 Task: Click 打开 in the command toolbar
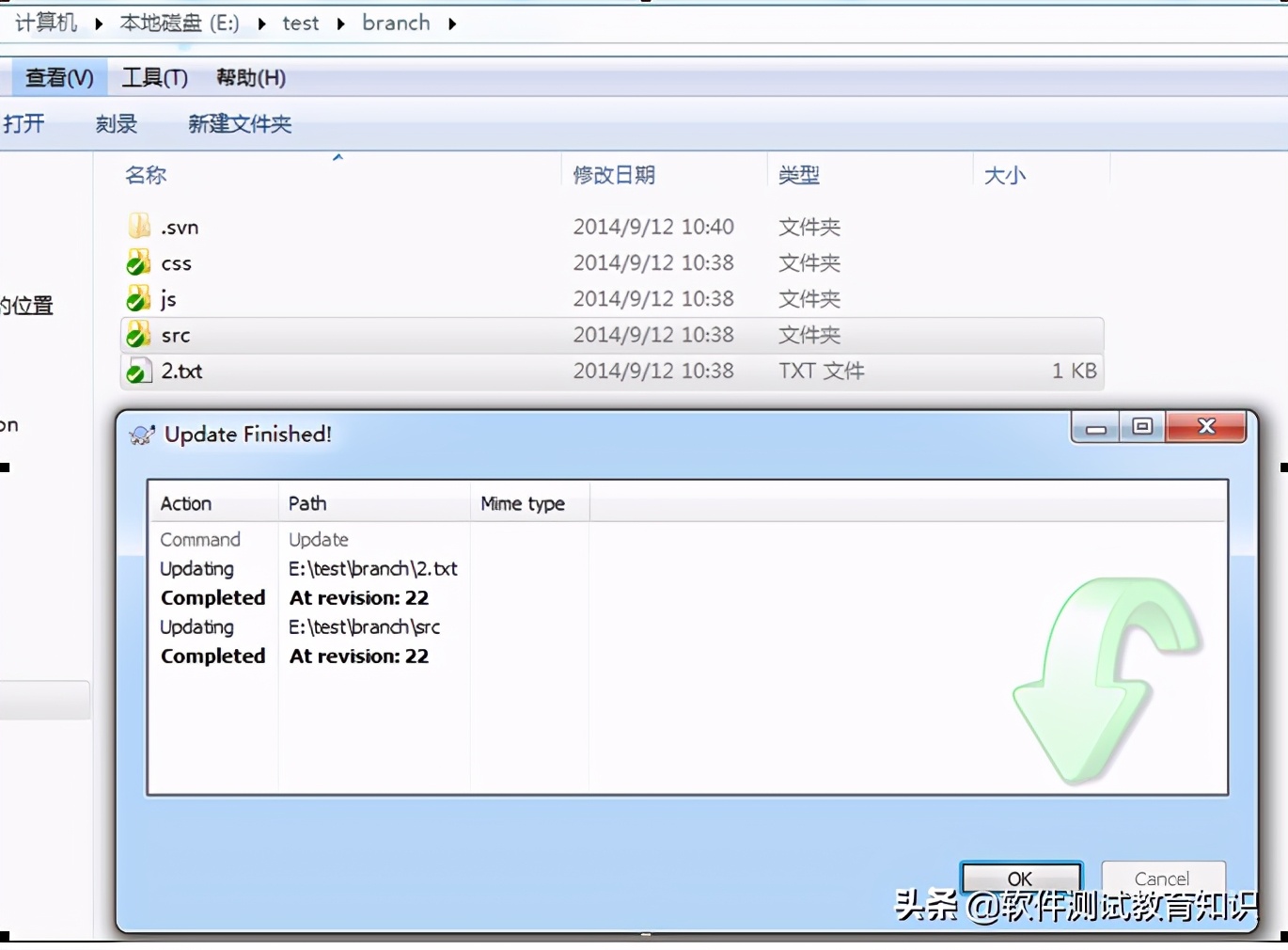click(24, 123)
